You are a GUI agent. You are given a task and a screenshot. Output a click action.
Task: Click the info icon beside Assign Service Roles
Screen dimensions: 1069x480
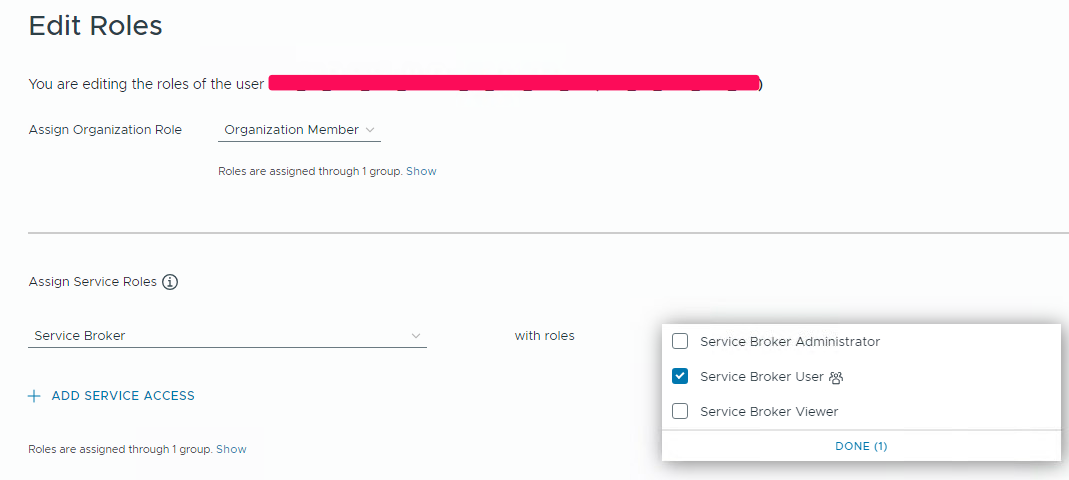tap(170, 282)
